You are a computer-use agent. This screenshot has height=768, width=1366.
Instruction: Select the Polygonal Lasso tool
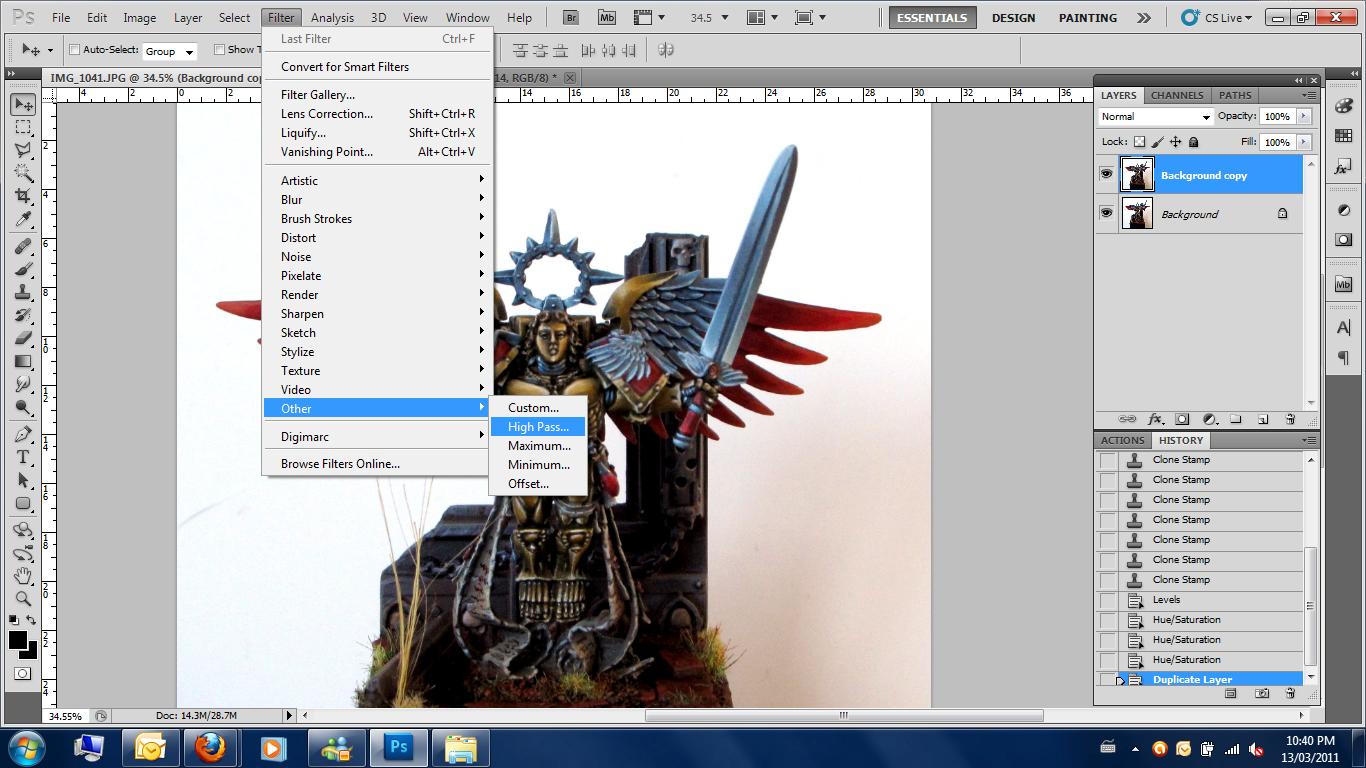click(x=23, y=150)
